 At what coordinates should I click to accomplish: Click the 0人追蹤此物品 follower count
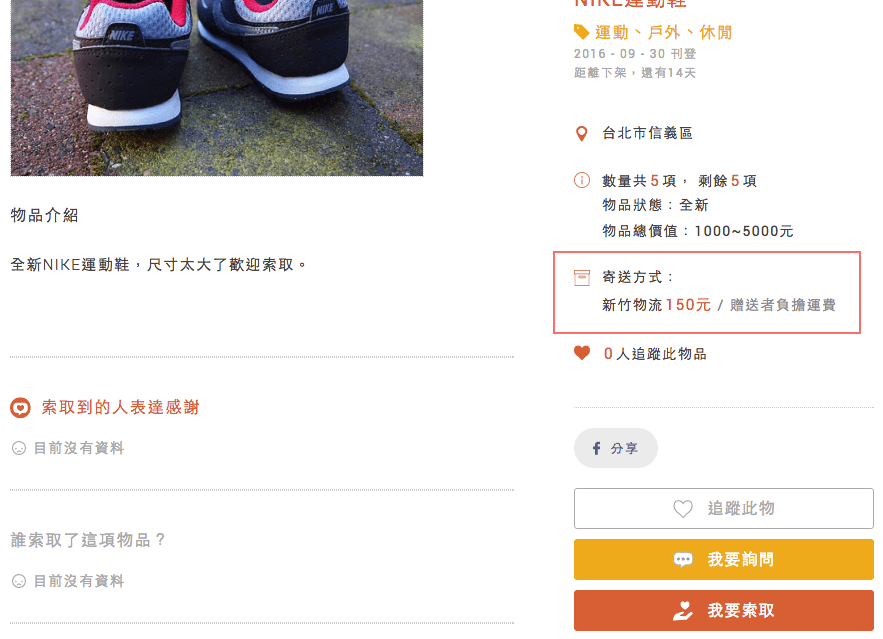tap(655, 354)
